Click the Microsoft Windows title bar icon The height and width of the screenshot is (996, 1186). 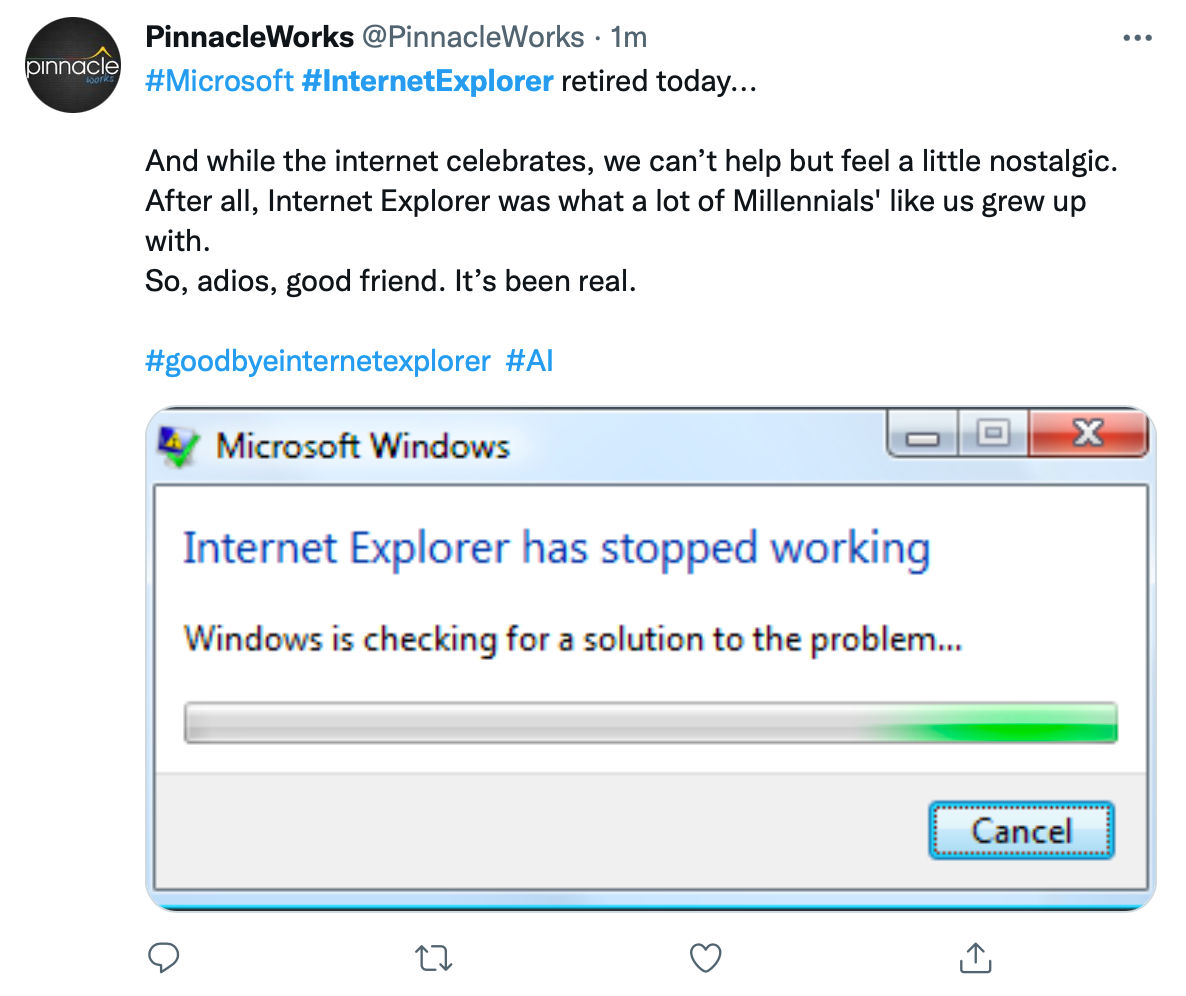click(180, 446)
